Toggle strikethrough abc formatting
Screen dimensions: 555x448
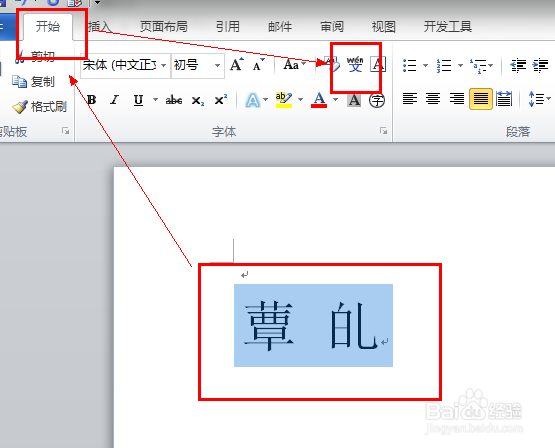point(174,100)
